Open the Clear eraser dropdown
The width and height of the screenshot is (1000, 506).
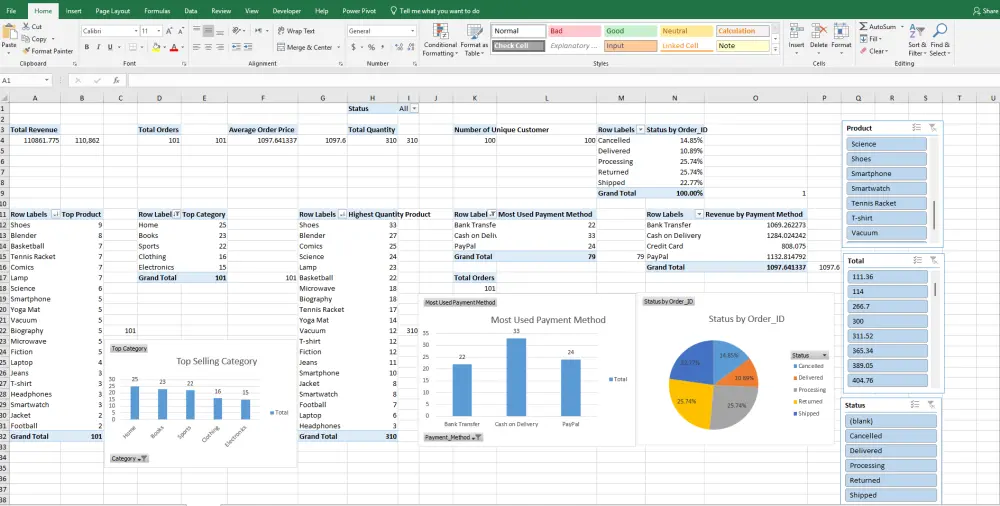point(873,51)
